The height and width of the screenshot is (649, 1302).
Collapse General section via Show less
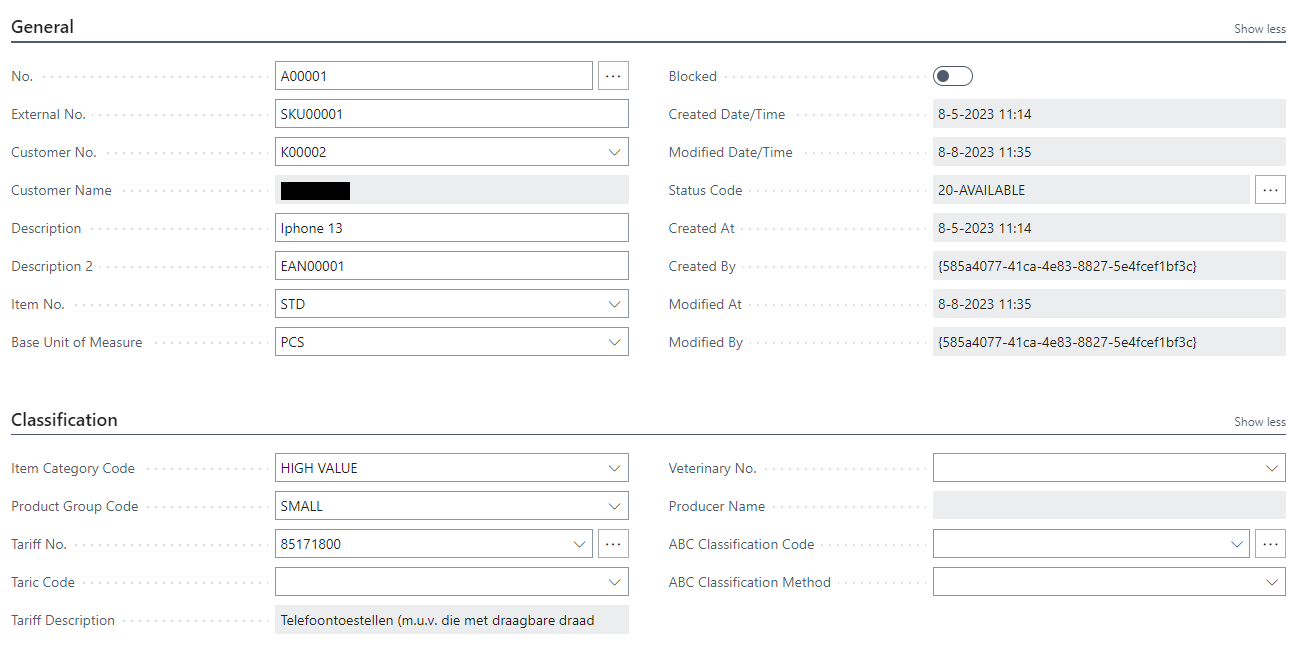(x=1259, y=28)
